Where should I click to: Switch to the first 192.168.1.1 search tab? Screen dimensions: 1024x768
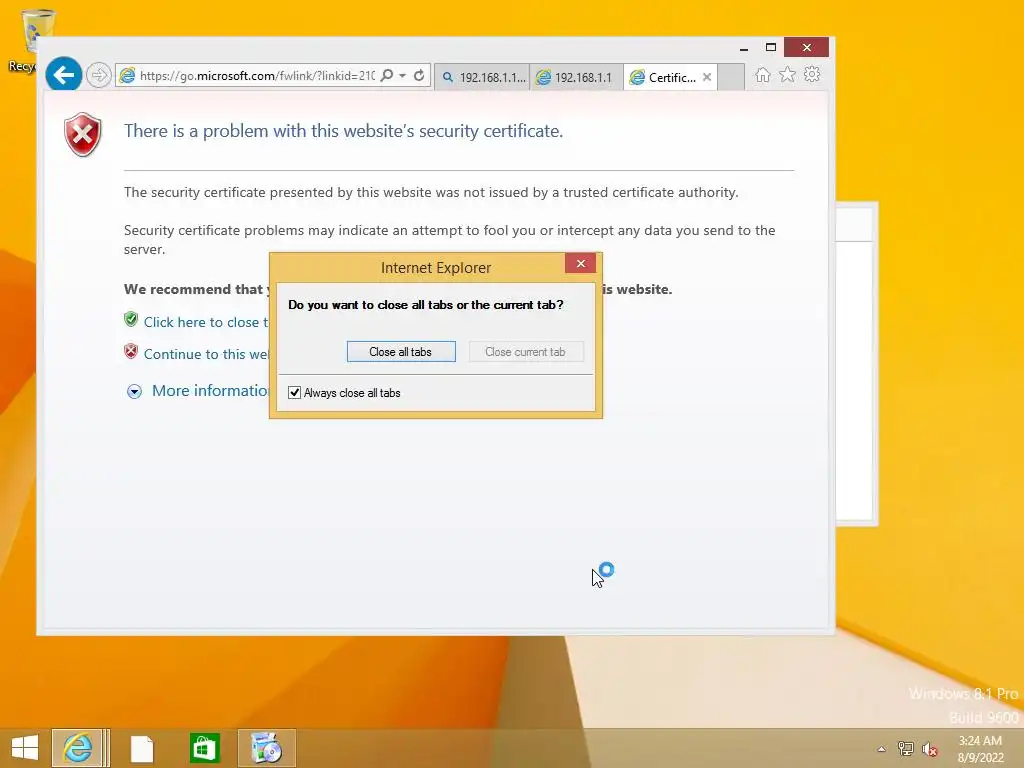[483, 77]
